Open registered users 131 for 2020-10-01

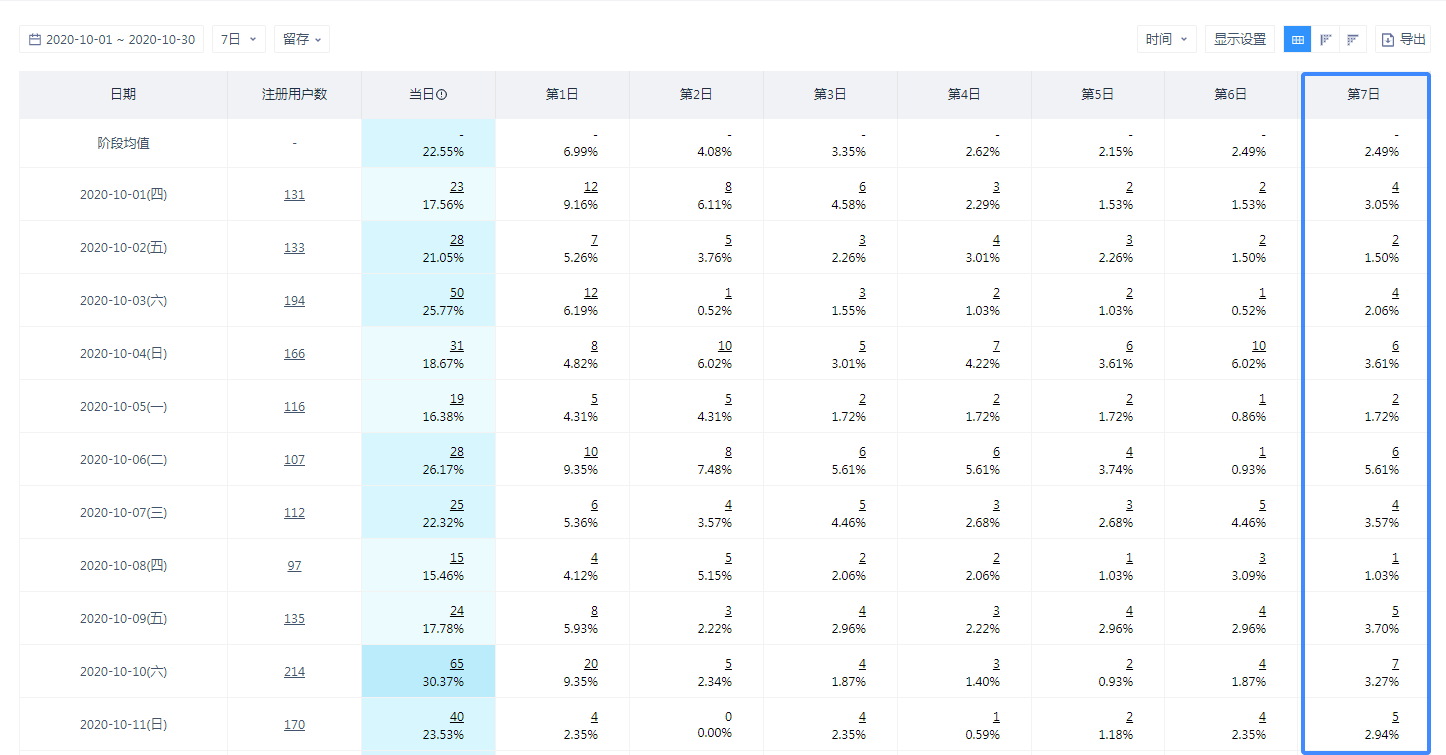click(x=294, y=195)
